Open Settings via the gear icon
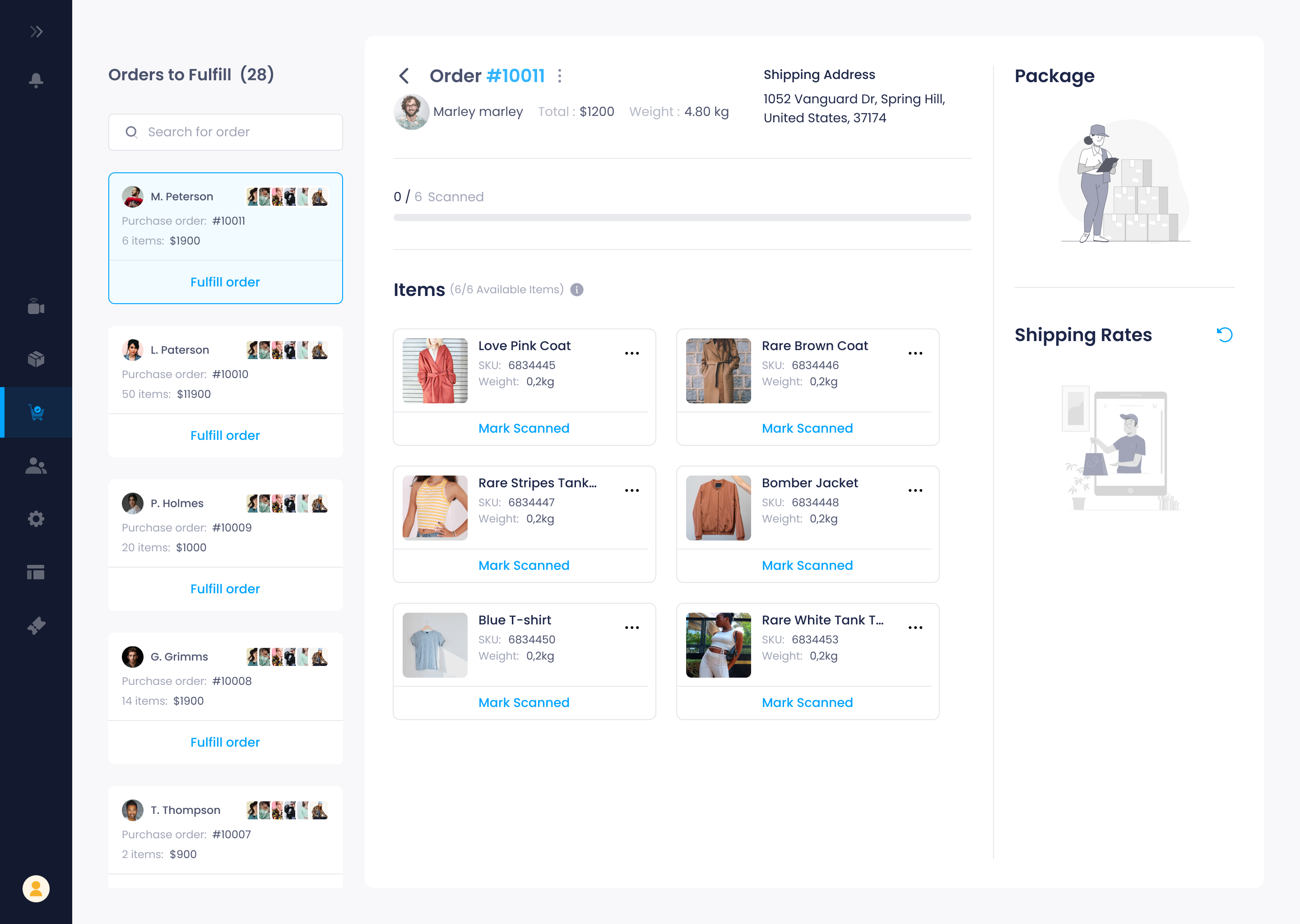 point(36,518)
